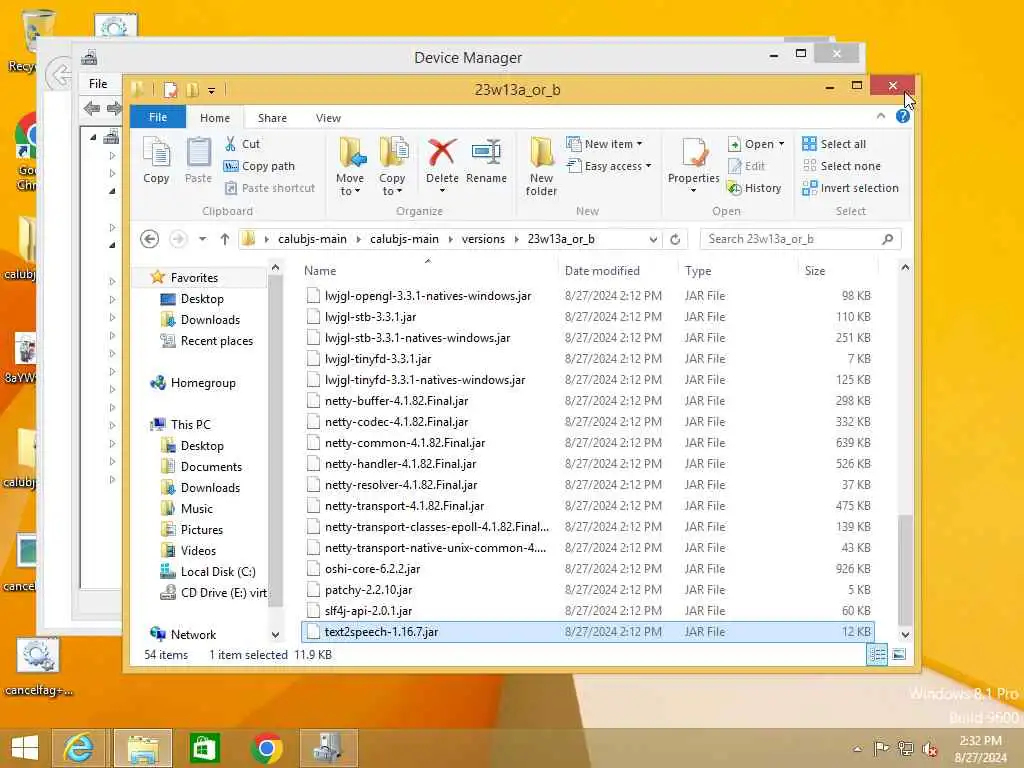This screenshot has height=768, width=1024.
Task: Select oshi-core-6.2.2.jar file
Action: [587, 569]
